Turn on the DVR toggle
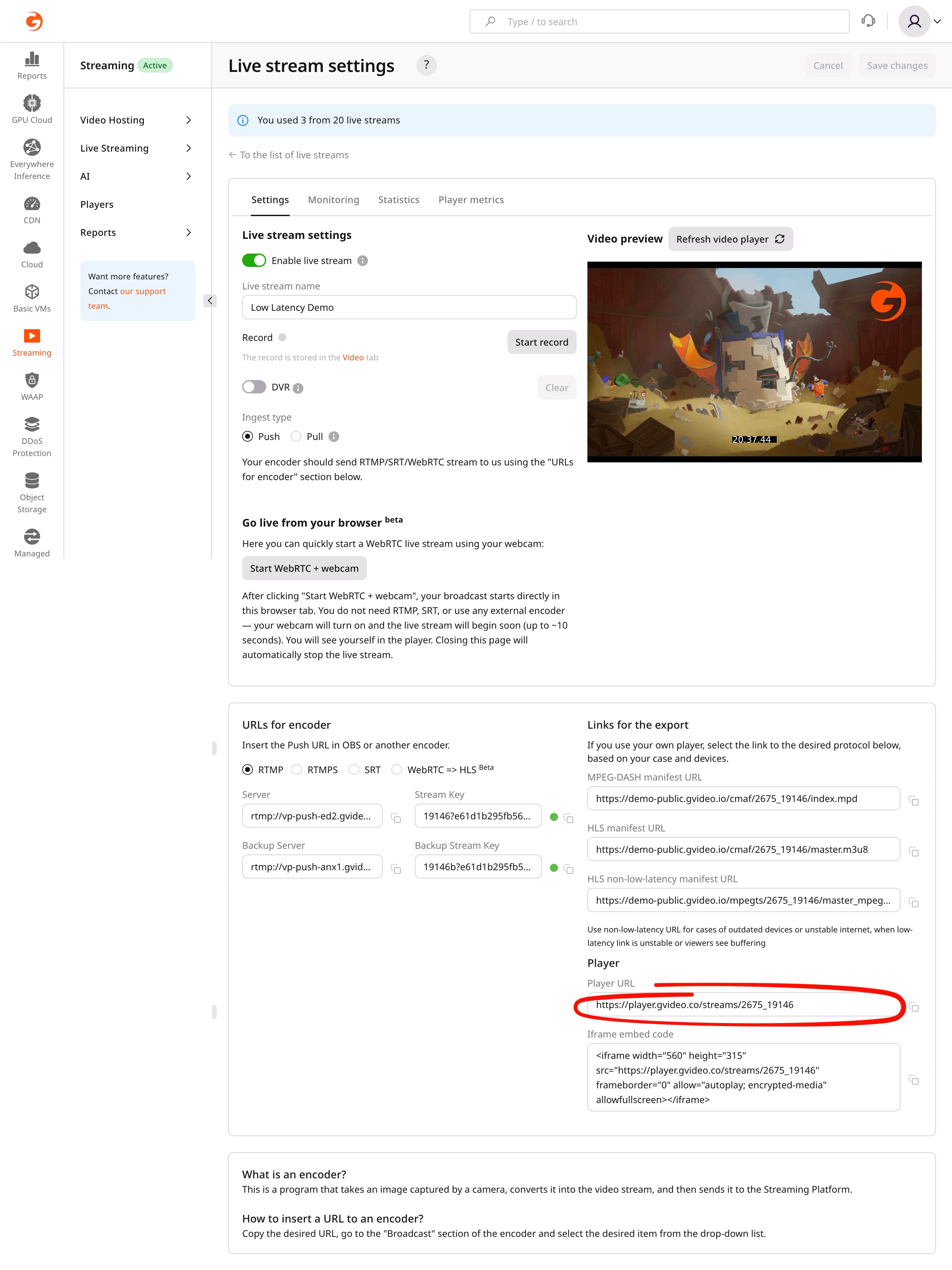The width and height of the screenshot is (952, 1270). pos(254,387)
